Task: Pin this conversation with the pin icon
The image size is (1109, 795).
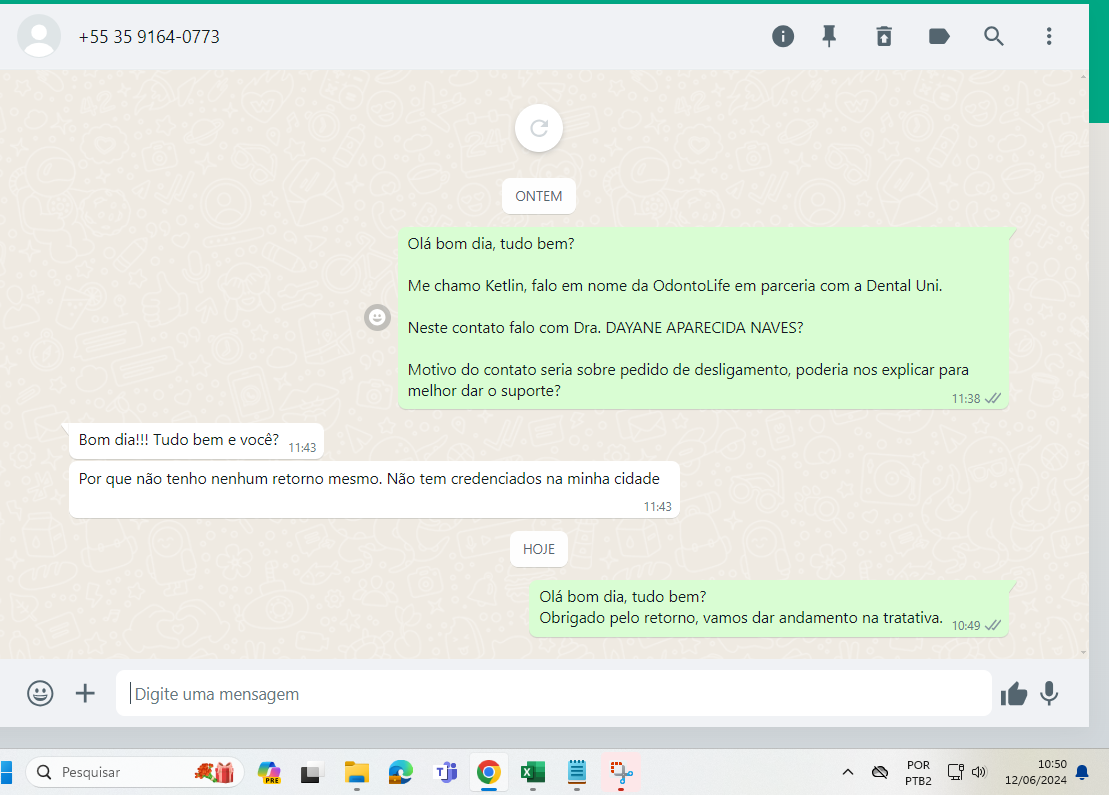Action: click(x=829, y=36)
